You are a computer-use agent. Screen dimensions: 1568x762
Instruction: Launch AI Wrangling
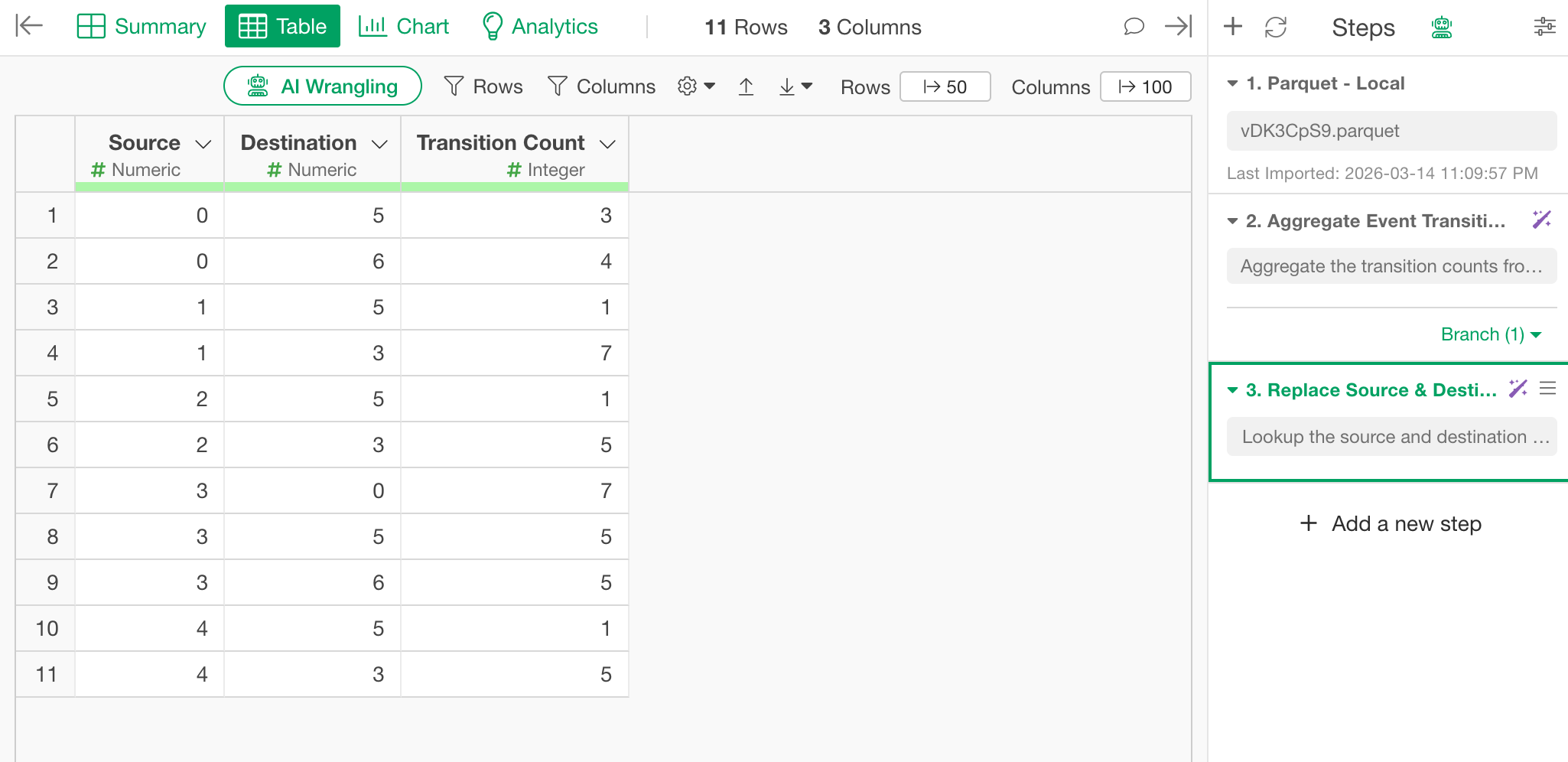click(x=322, y=86)
